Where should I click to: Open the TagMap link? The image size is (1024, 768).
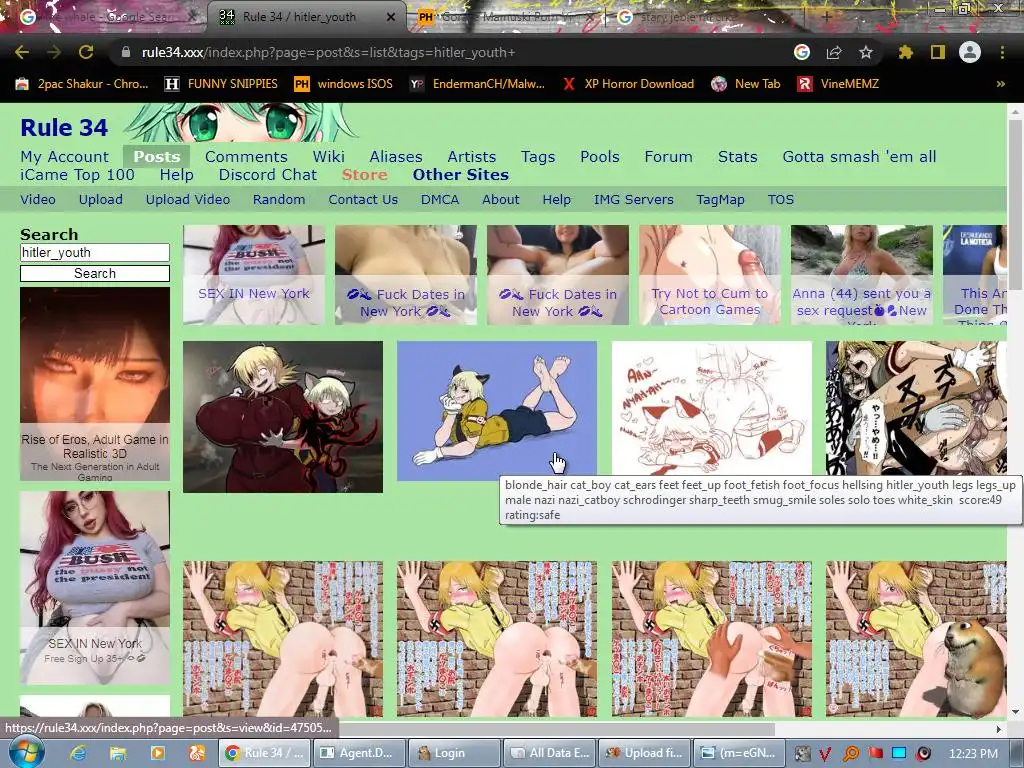[x=720, y=200]
